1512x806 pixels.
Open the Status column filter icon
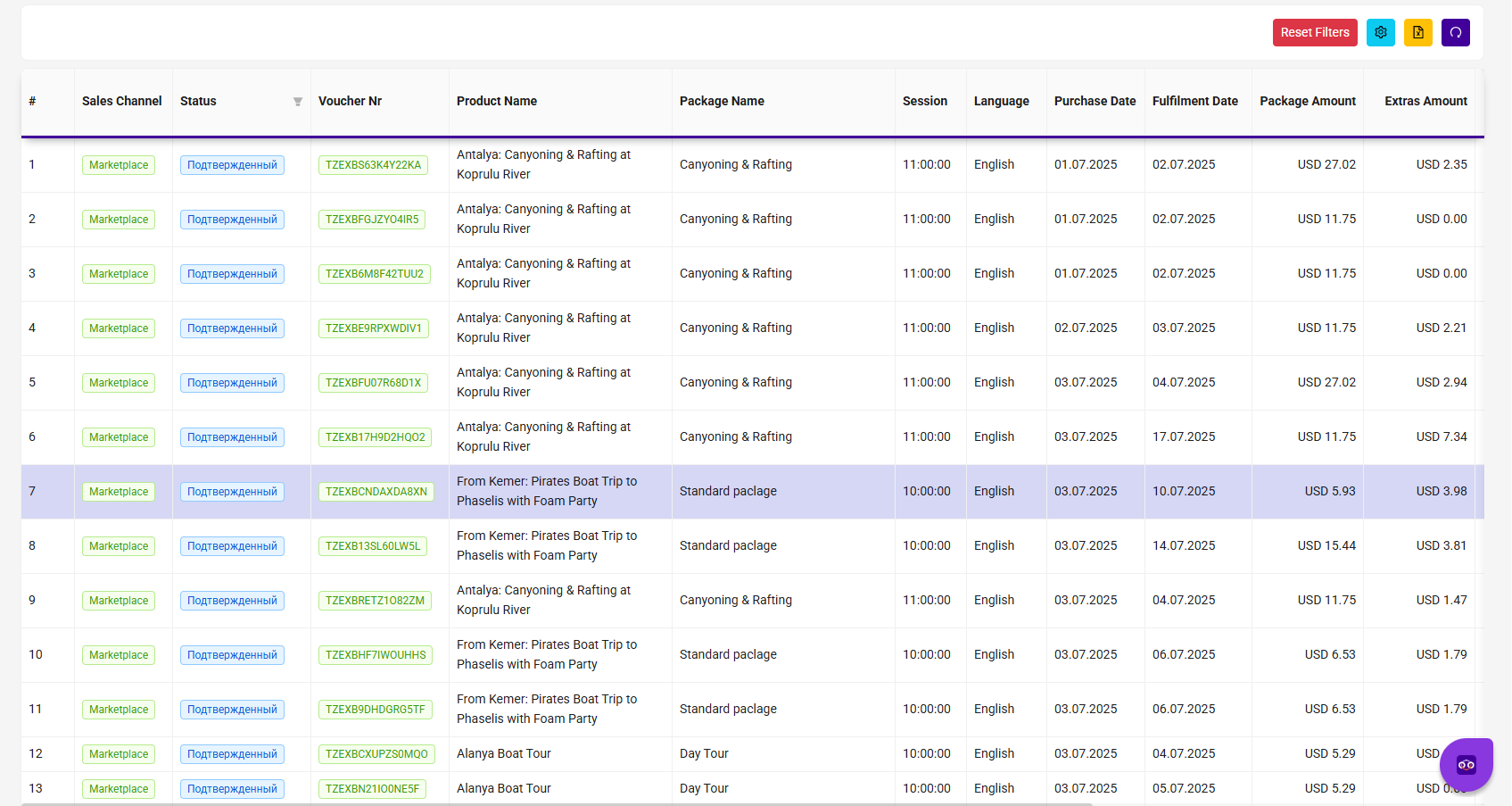298,102
